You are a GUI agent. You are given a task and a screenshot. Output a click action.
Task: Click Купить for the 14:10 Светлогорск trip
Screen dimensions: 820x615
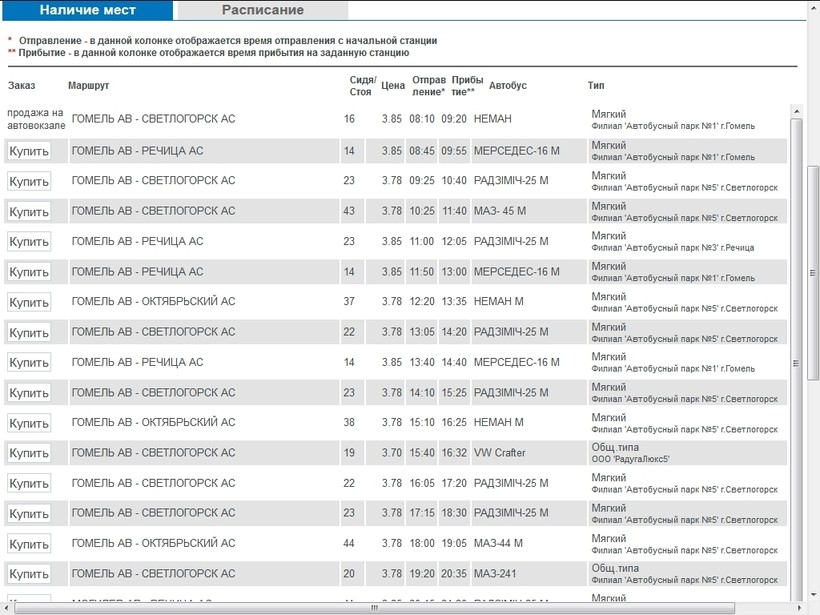[x=29, y=393]
